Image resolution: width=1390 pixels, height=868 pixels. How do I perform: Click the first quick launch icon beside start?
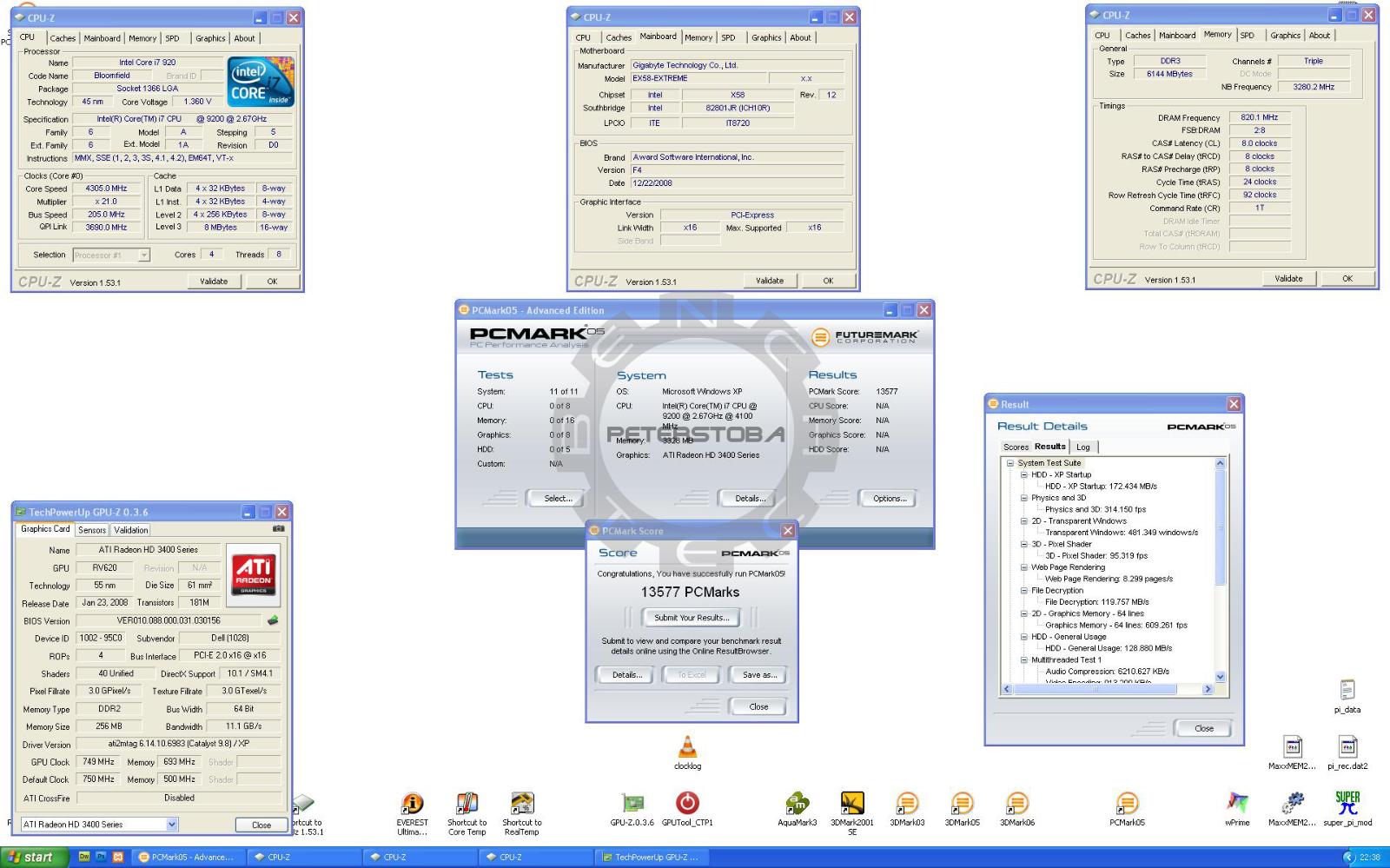[84, 857]
